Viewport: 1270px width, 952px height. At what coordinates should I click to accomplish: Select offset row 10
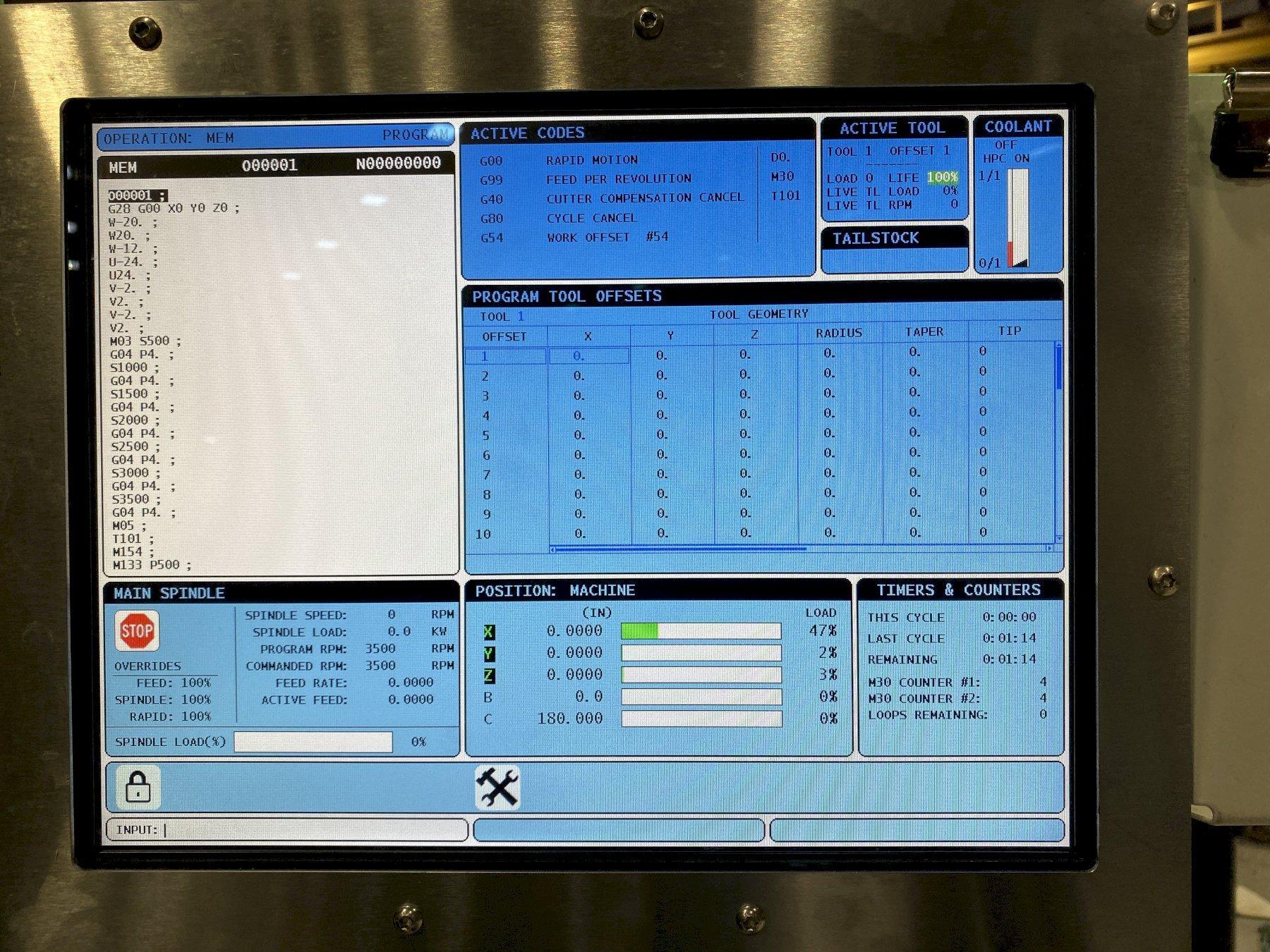(760, 534)
